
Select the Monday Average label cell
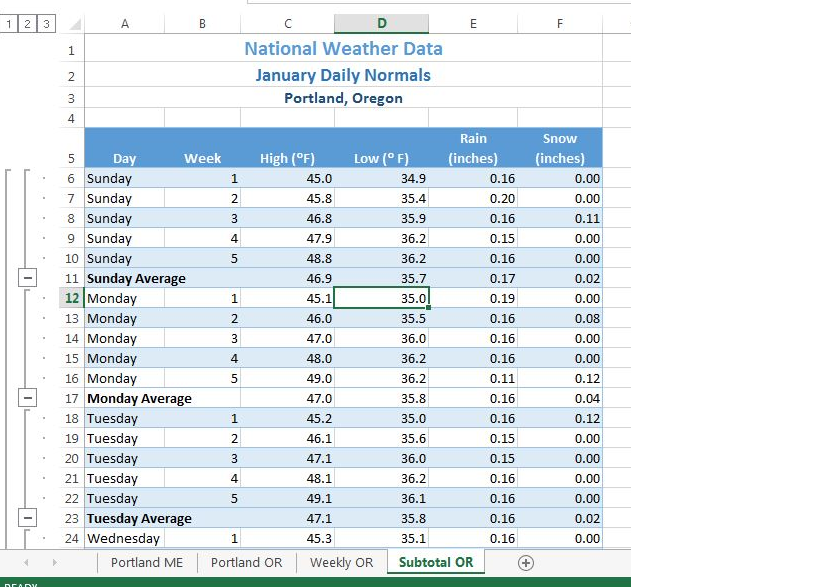(124, 398)
